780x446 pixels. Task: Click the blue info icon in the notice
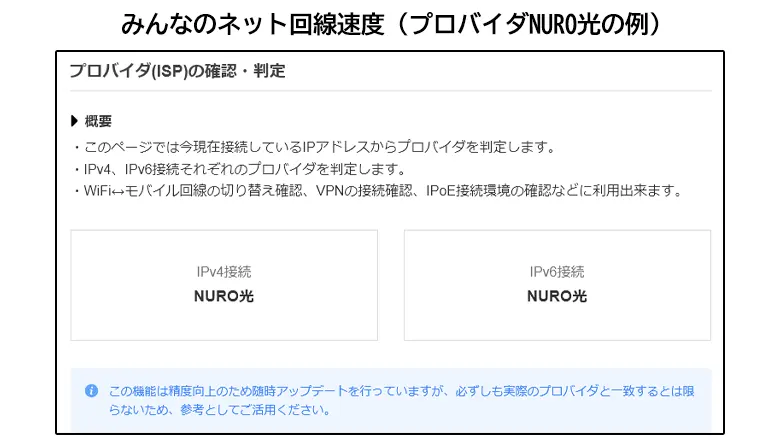(x=92, y=391)
